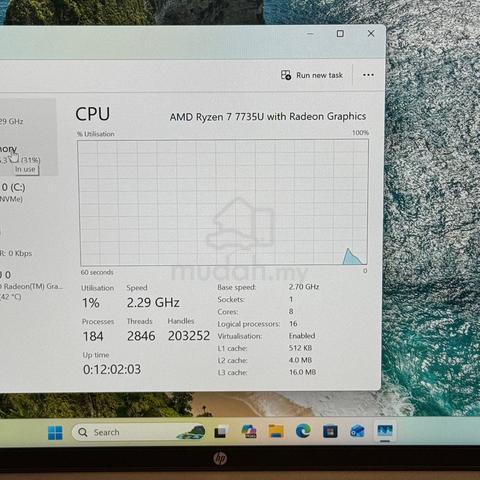Open the three-dot more options menu
Viewport: 480px width, 480px height.
[368, 75]
